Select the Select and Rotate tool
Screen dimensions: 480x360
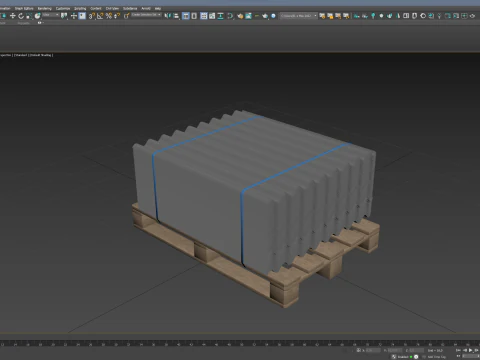(x=21, y=16)
